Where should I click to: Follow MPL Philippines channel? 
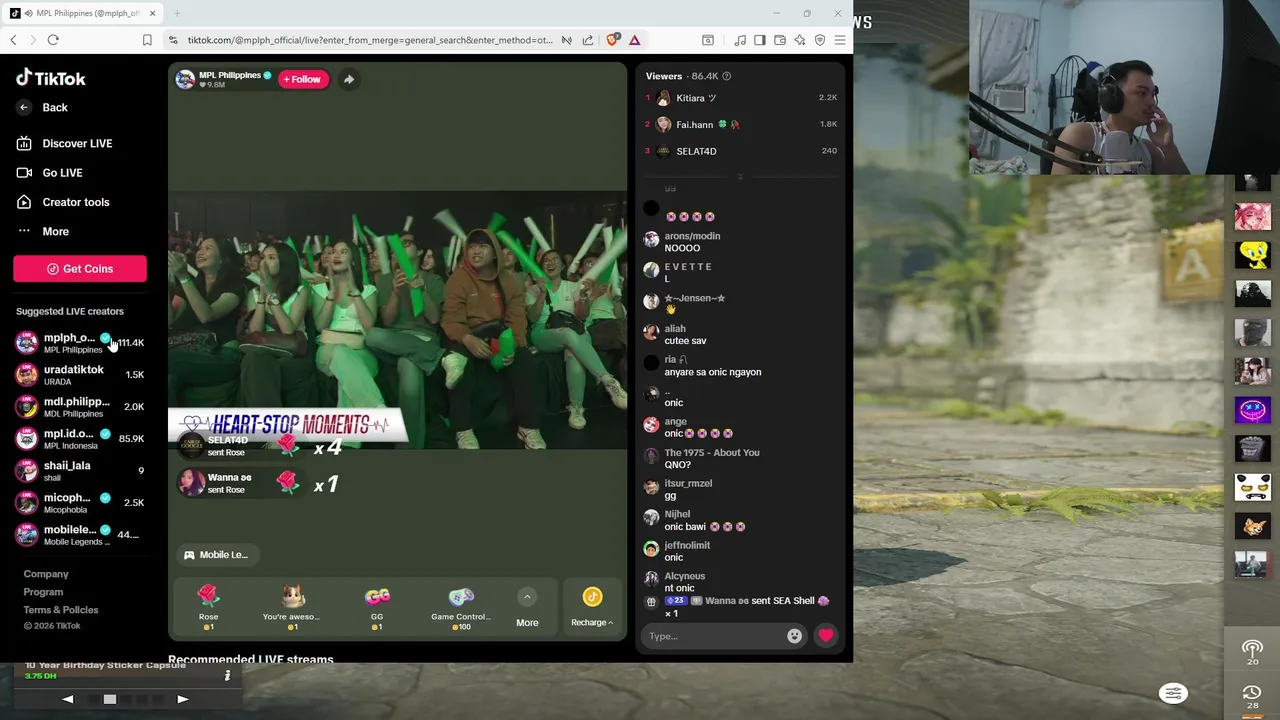pos(303,79)
